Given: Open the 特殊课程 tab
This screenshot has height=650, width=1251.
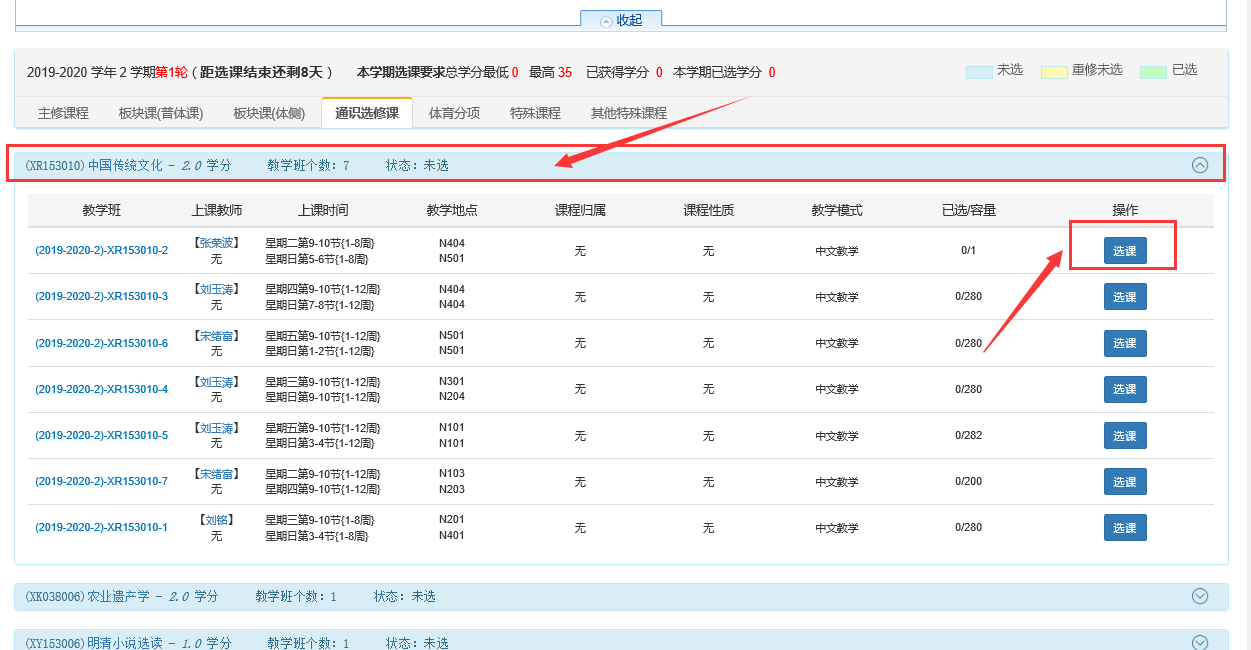Looking at the screenshot, I should tap(535, 113).
